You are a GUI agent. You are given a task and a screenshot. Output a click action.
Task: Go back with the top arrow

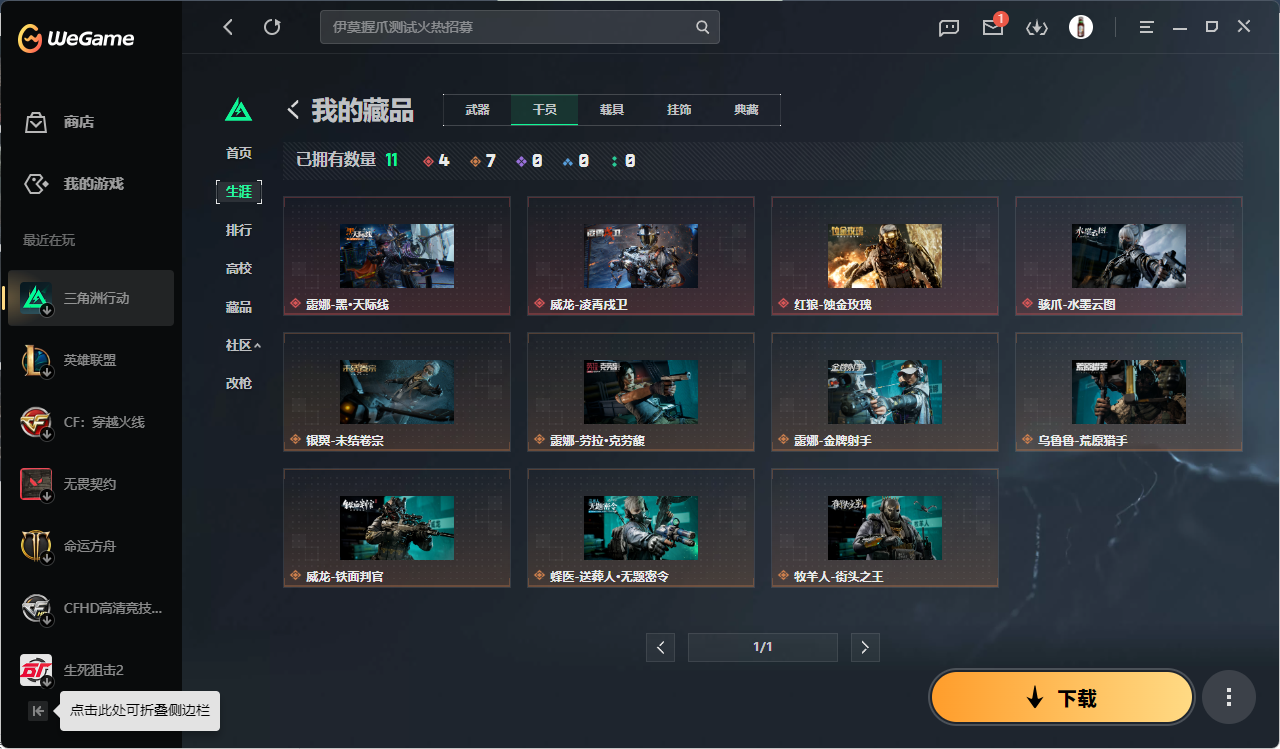tap(228, 27)
